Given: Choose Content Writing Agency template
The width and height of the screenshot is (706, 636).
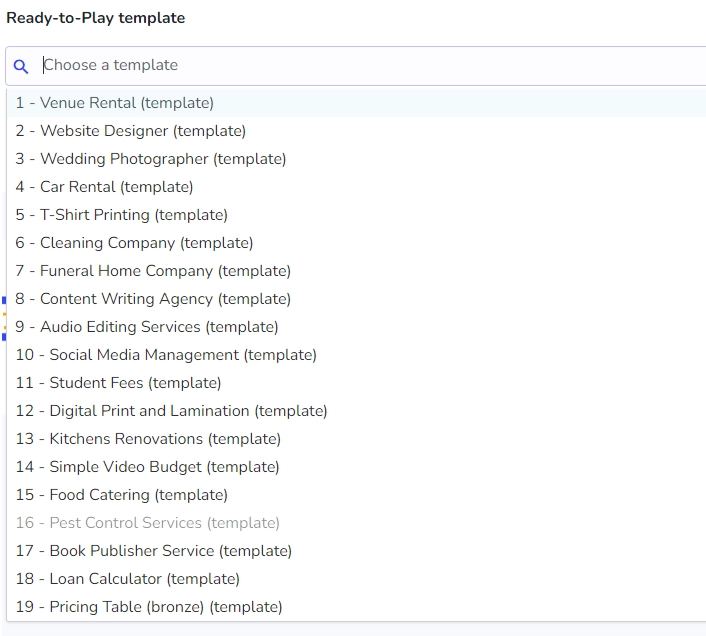Looking at the screenshot, I should coord(357,299).
